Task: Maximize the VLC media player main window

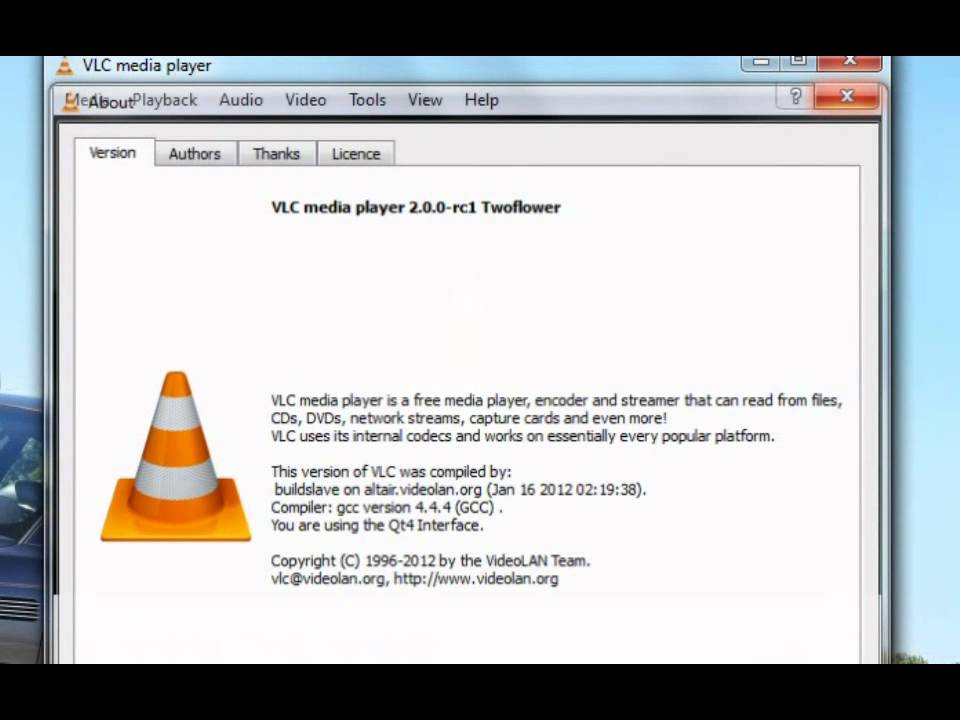Action: (x=798, y=61)
